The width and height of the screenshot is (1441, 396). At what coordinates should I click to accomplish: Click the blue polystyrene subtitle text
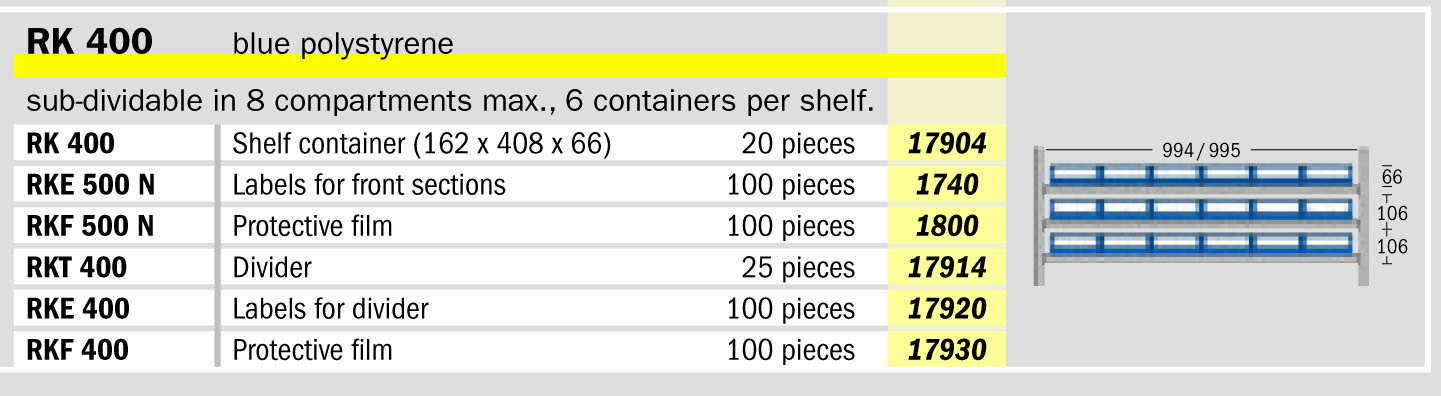coord(343,44)
